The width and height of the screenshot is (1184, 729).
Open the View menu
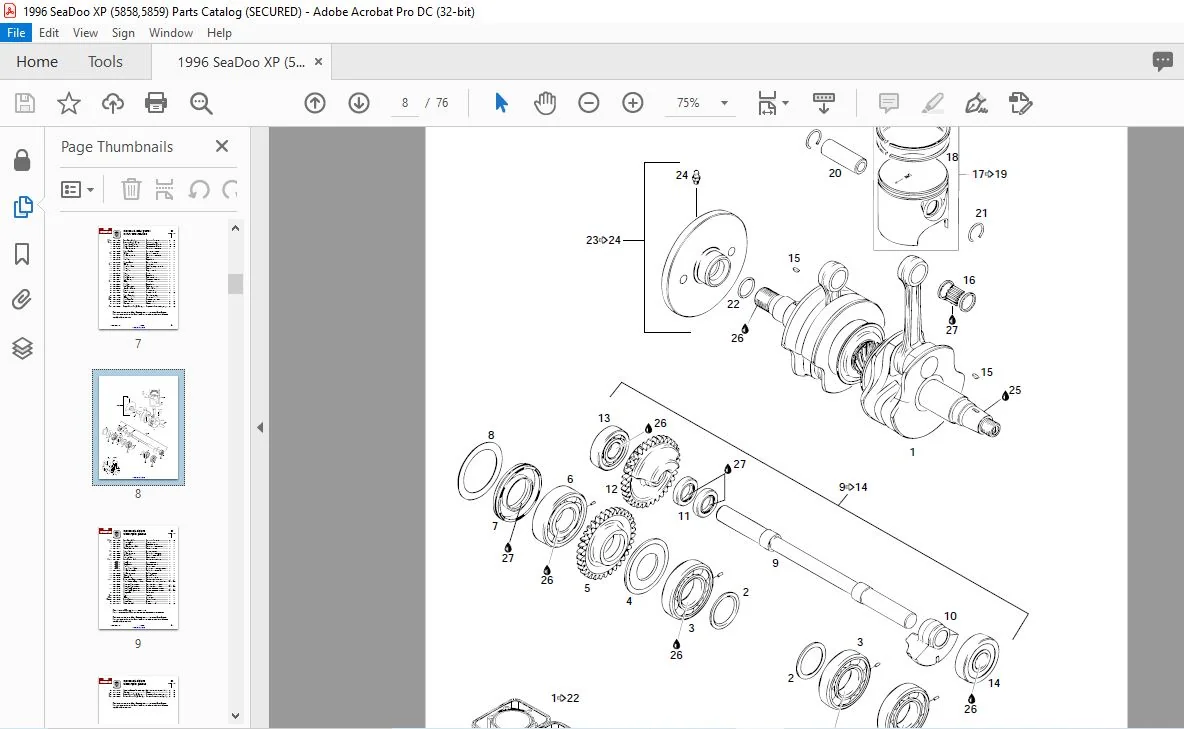click(85, 32)
